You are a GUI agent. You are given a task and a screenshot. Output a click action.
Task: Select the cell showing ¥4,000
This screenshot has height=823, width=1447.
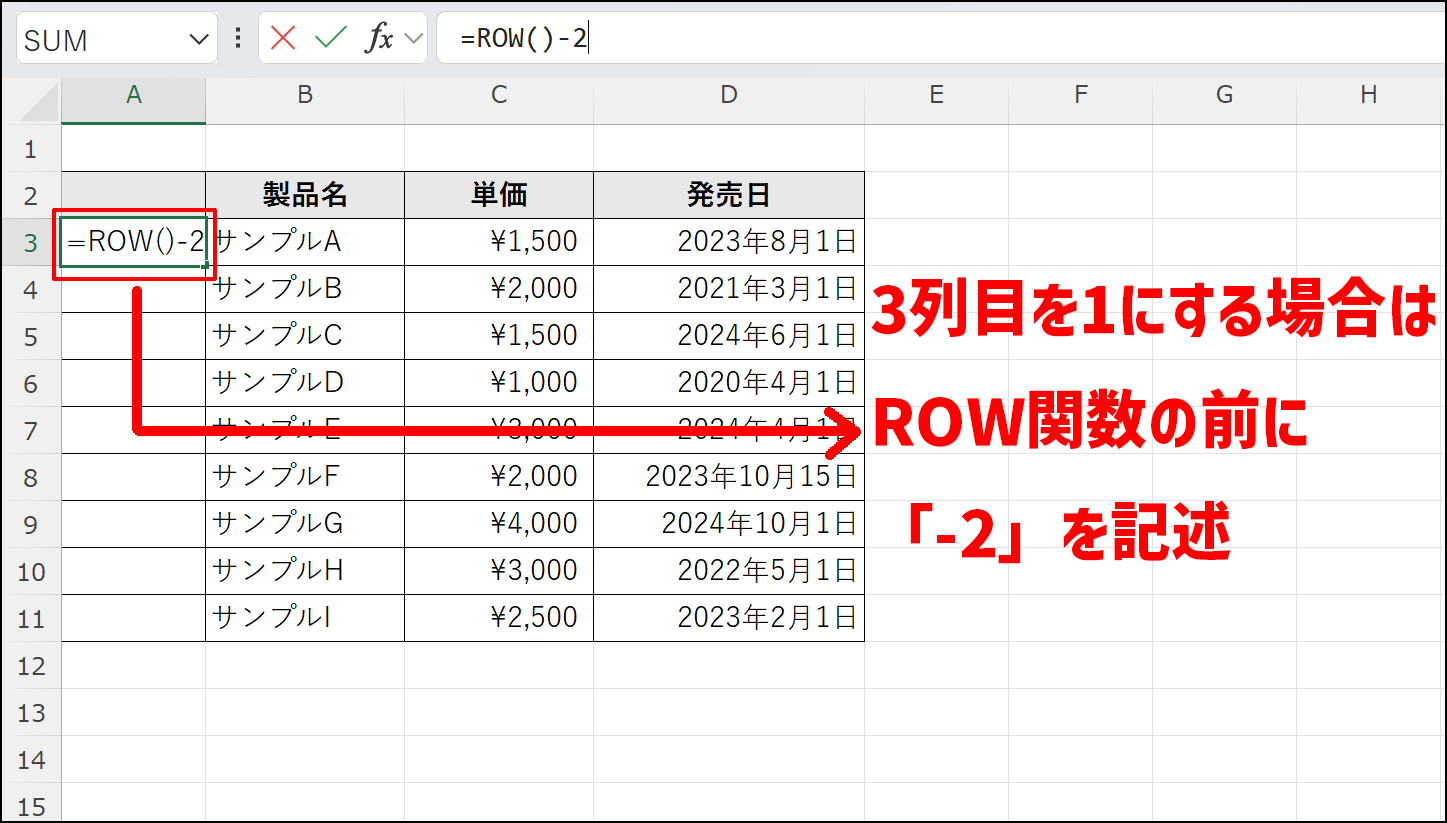tap(498, 524)
